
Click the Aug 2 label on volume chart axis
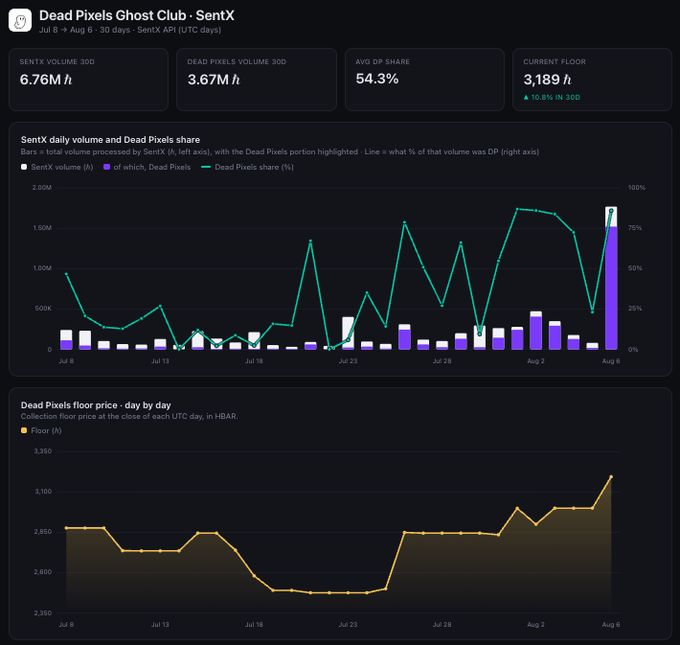(x=536, y=361)
